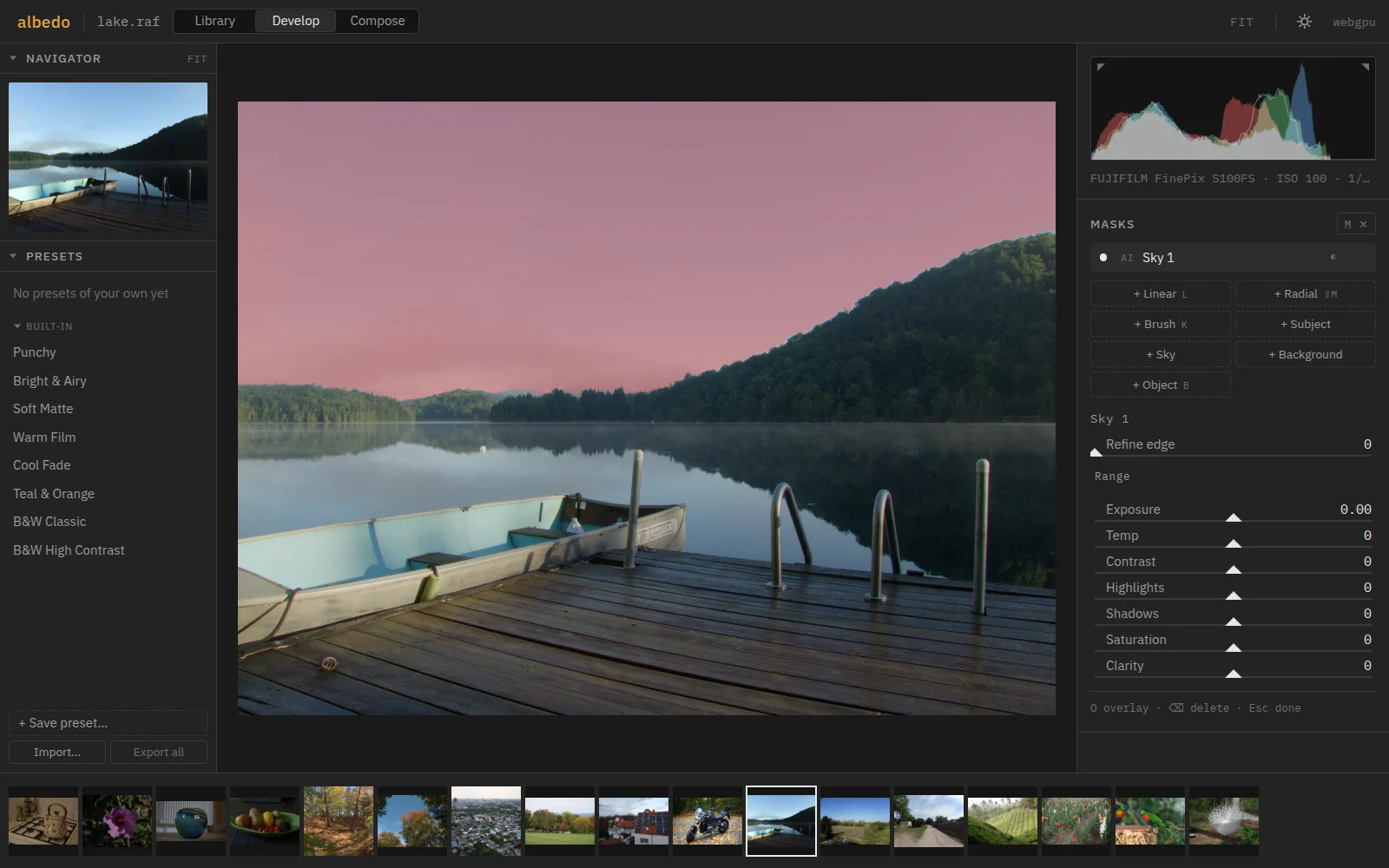Open the motorcycle thumbnail in the filmstrip

point(708,821)
